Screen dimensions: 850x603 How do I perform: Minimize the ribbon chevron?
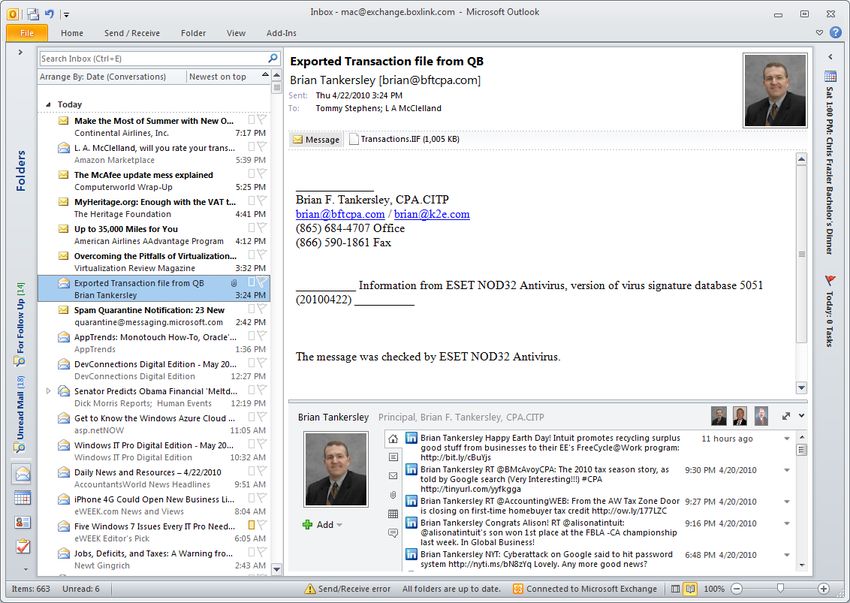(819, 33)
